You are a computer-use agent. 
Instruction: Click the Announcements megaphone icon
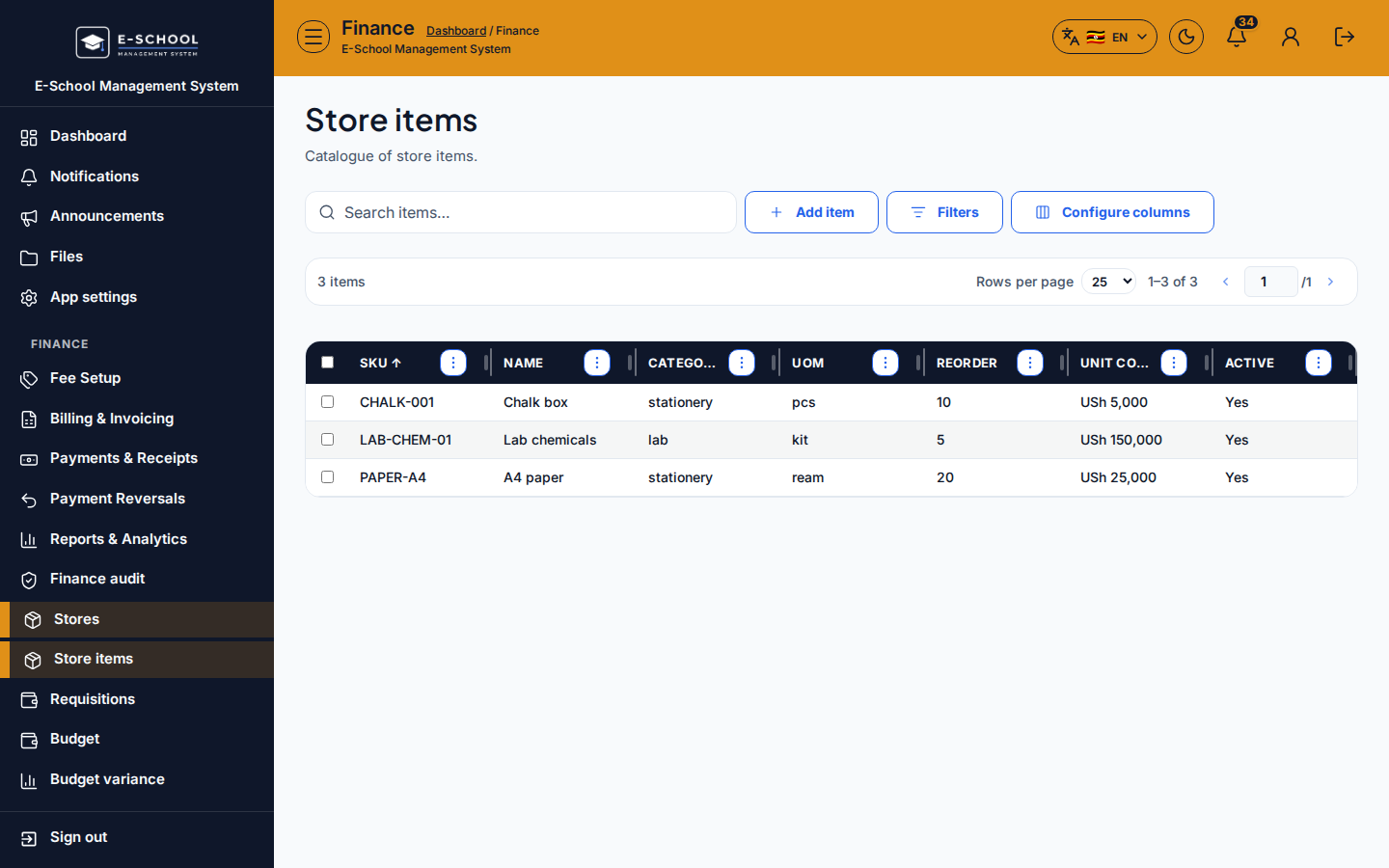[x=29, y=218]
